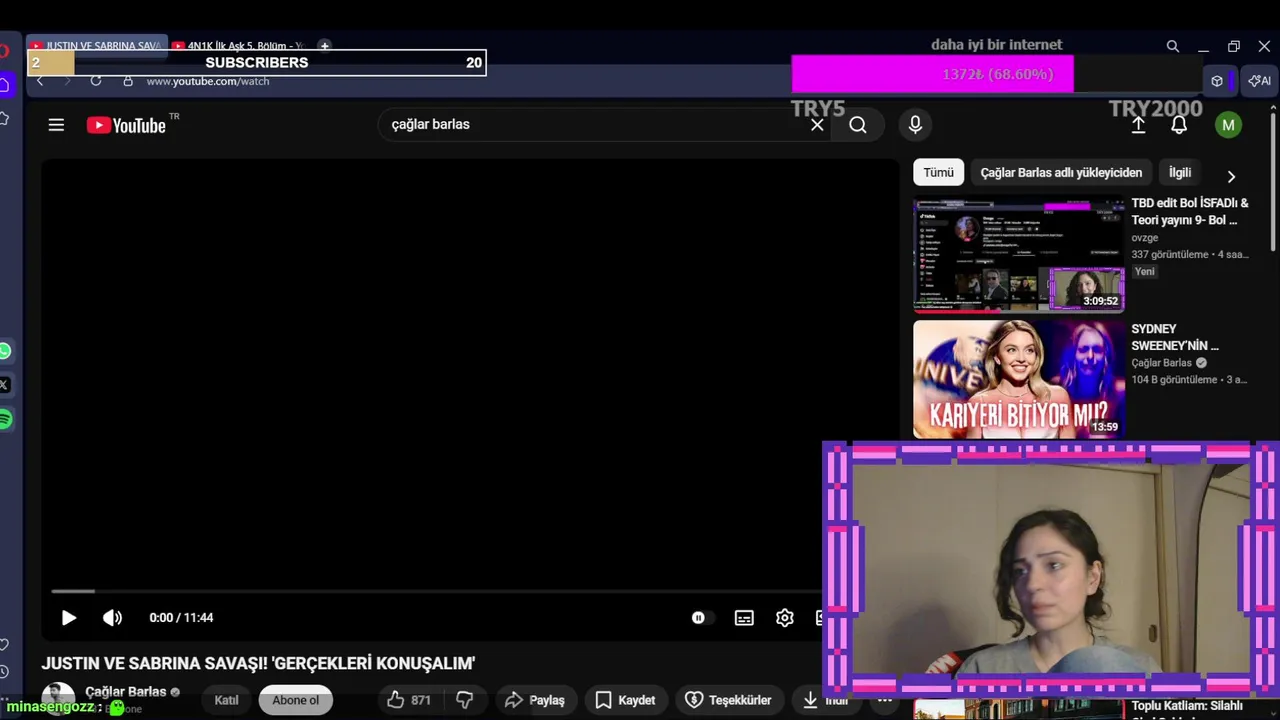
Task: Click the site lock icon in address bar
Action: point(128,81)
